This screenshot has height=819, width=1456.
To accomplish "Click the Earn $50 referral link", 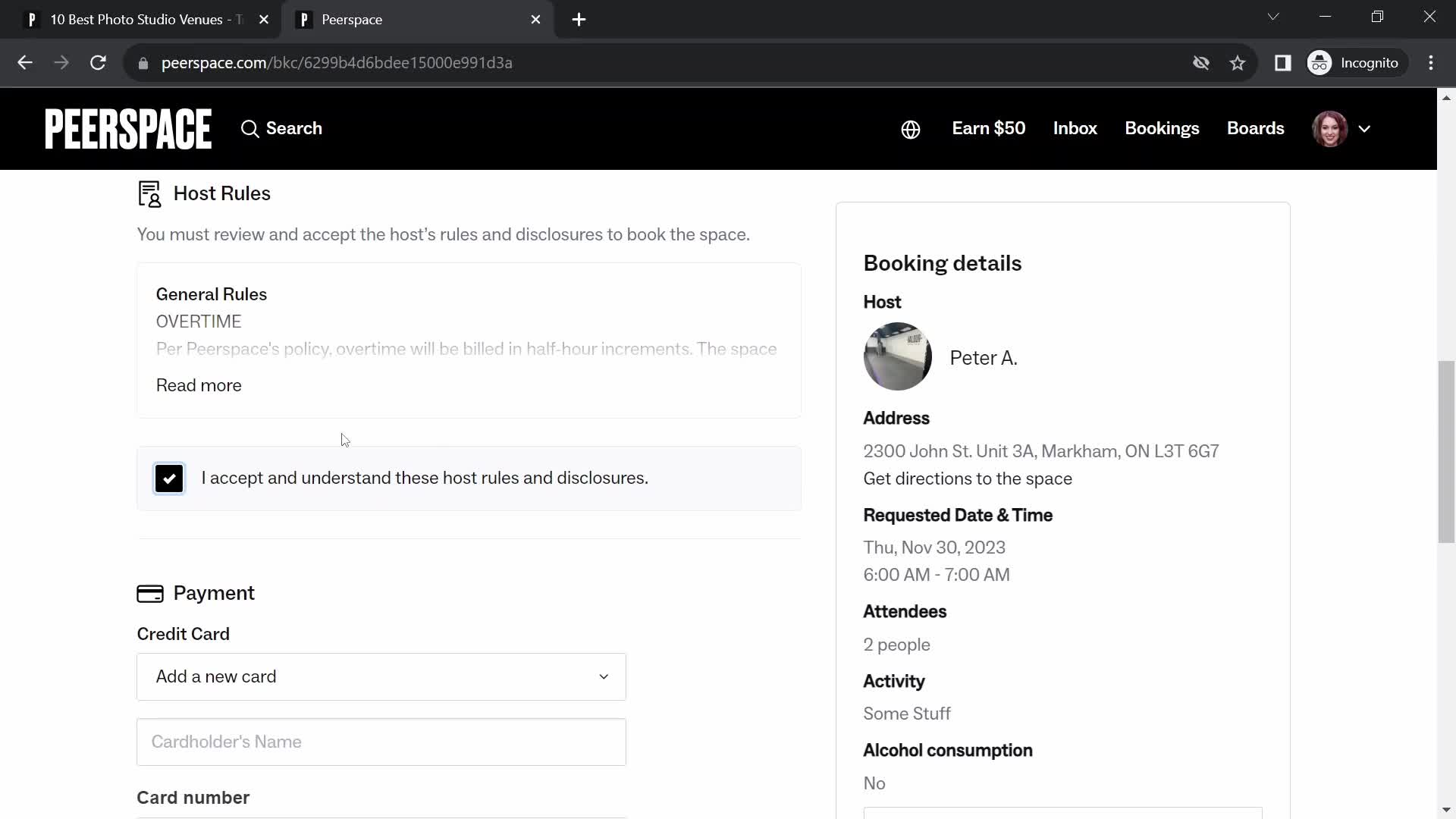I will point(988,128).
